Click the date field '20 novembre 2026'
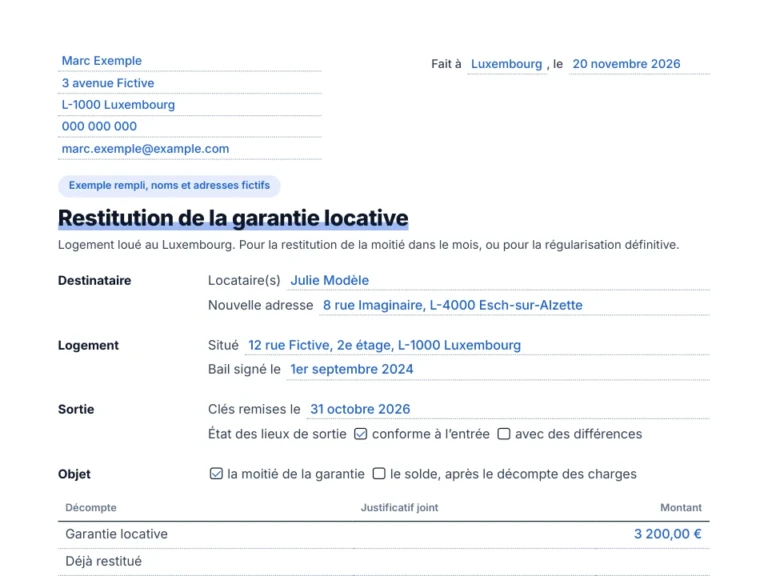Viewport: 768px width, 576px height. pyautogui.click(x=639, y=64)
